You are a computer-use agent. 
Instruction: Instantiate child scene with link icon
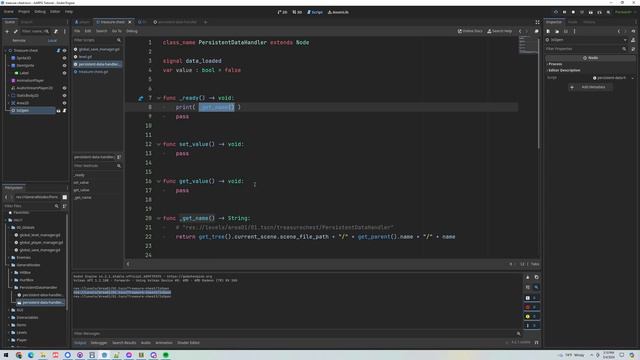tap(16, 31)
